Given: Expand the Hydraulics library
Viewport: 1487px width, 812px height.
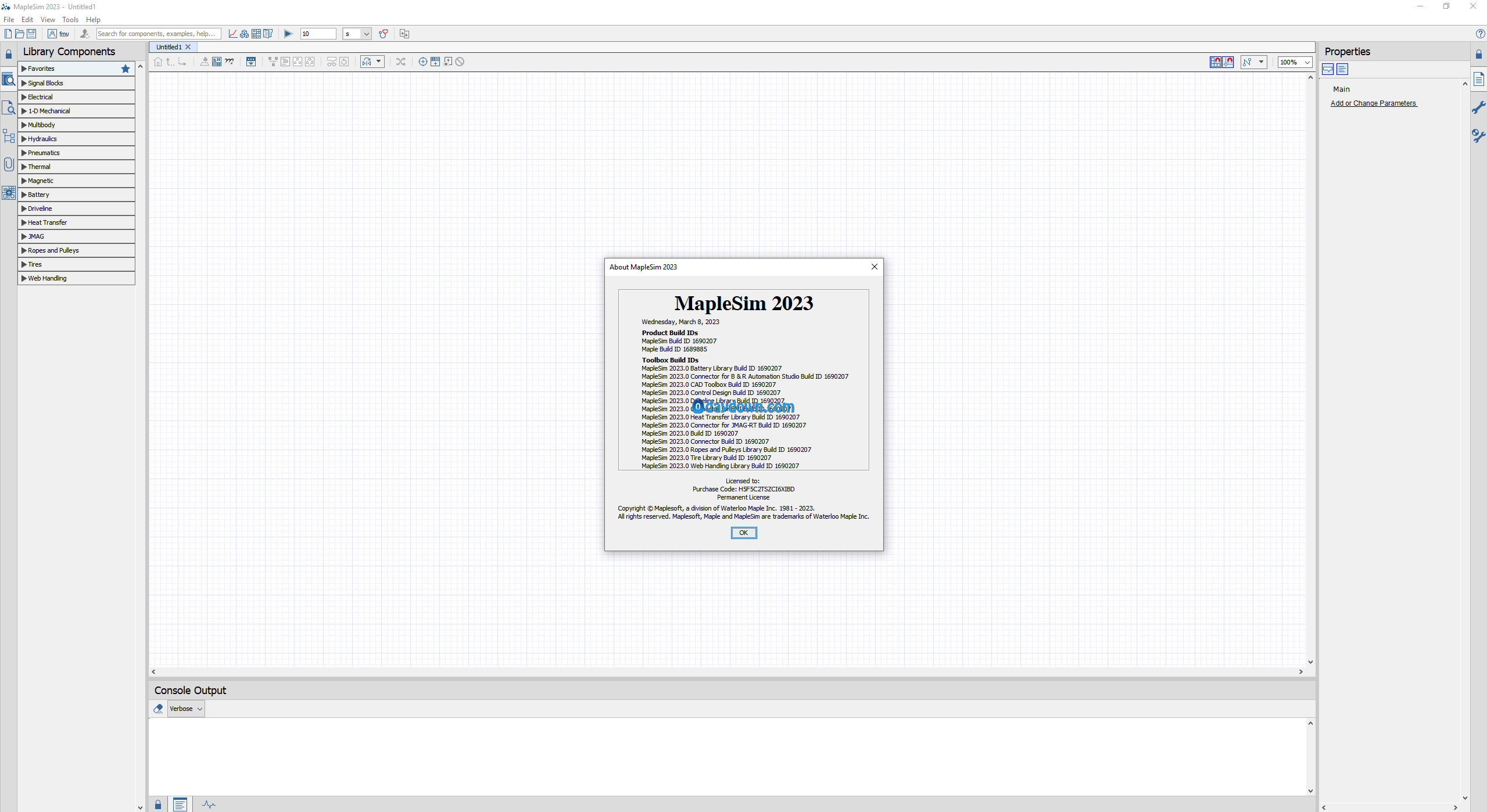Looking at the screenshot, I should pyautogui.click(x=76, y=139).
